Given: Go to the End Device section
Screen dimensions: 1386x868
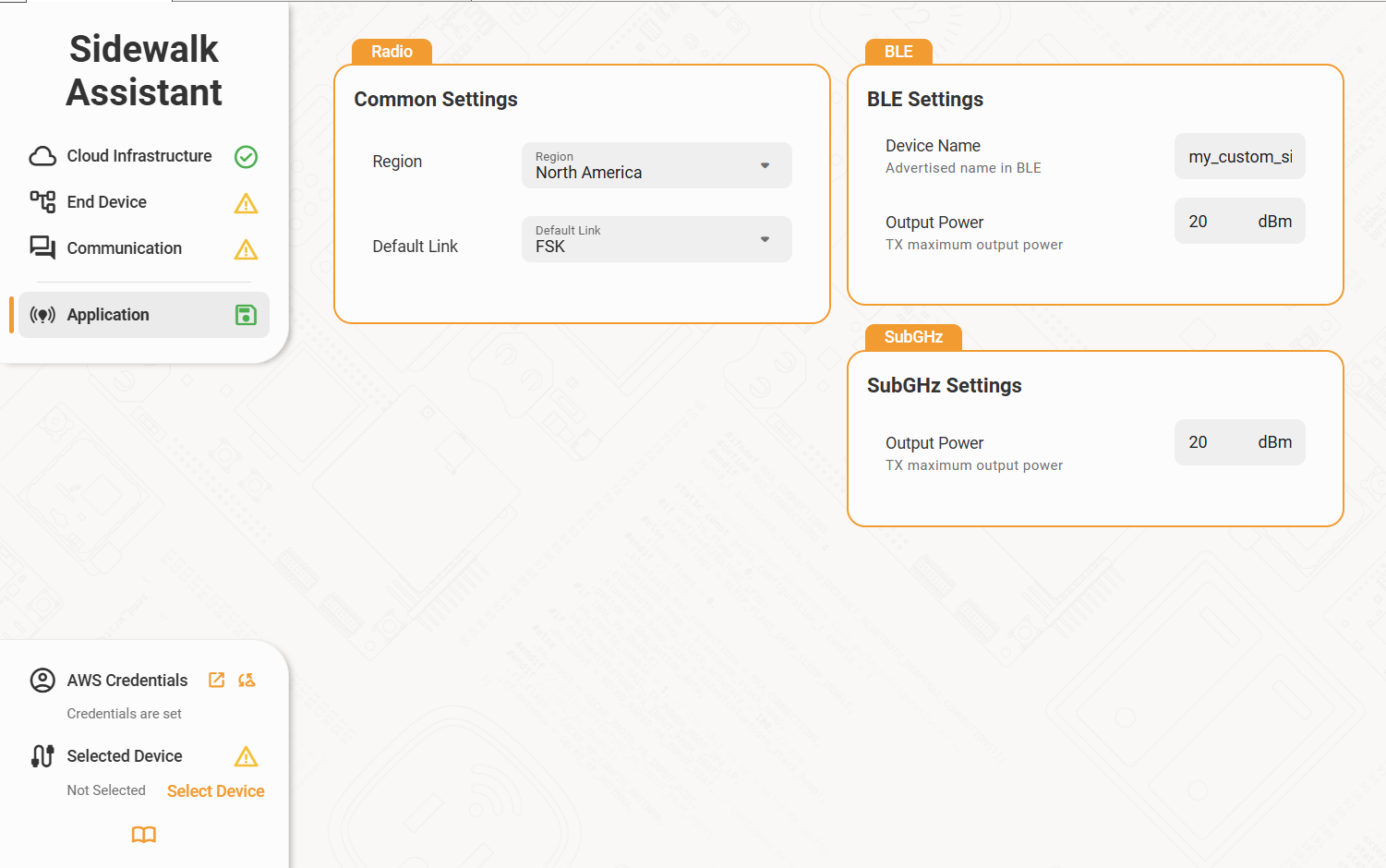Looking at the screenshot, I should [x=144, y=202].
